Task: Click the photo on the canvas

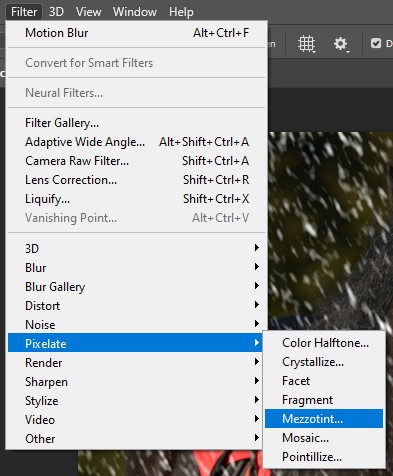Action: (x=330, y=230)
